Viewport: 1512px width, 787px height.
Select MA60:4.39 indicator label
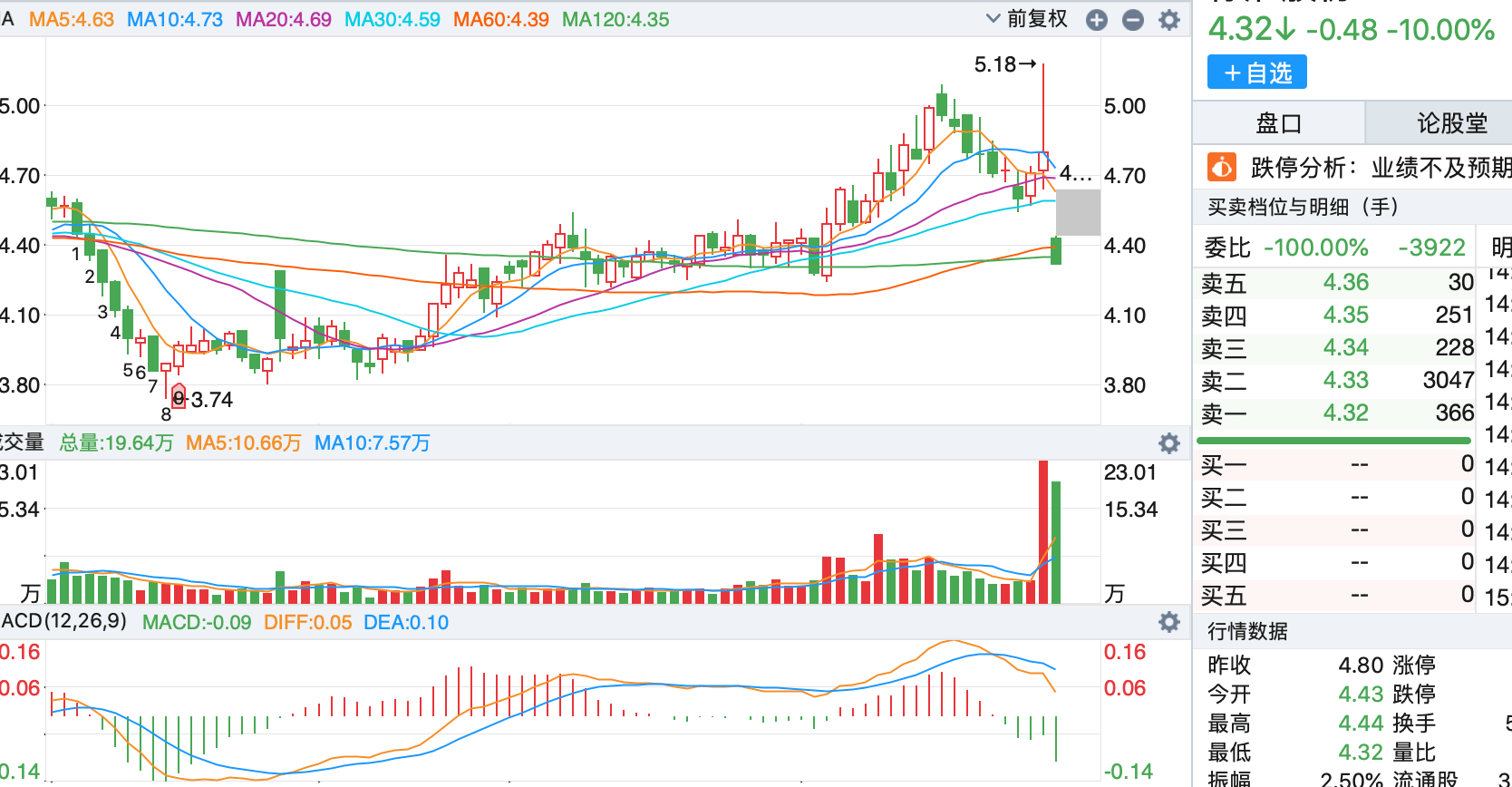(x=501, y=19)
